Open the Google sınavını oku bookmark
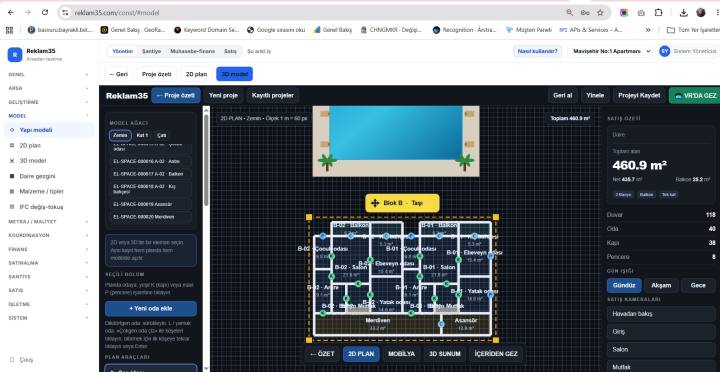 click(x=276, y=30)
